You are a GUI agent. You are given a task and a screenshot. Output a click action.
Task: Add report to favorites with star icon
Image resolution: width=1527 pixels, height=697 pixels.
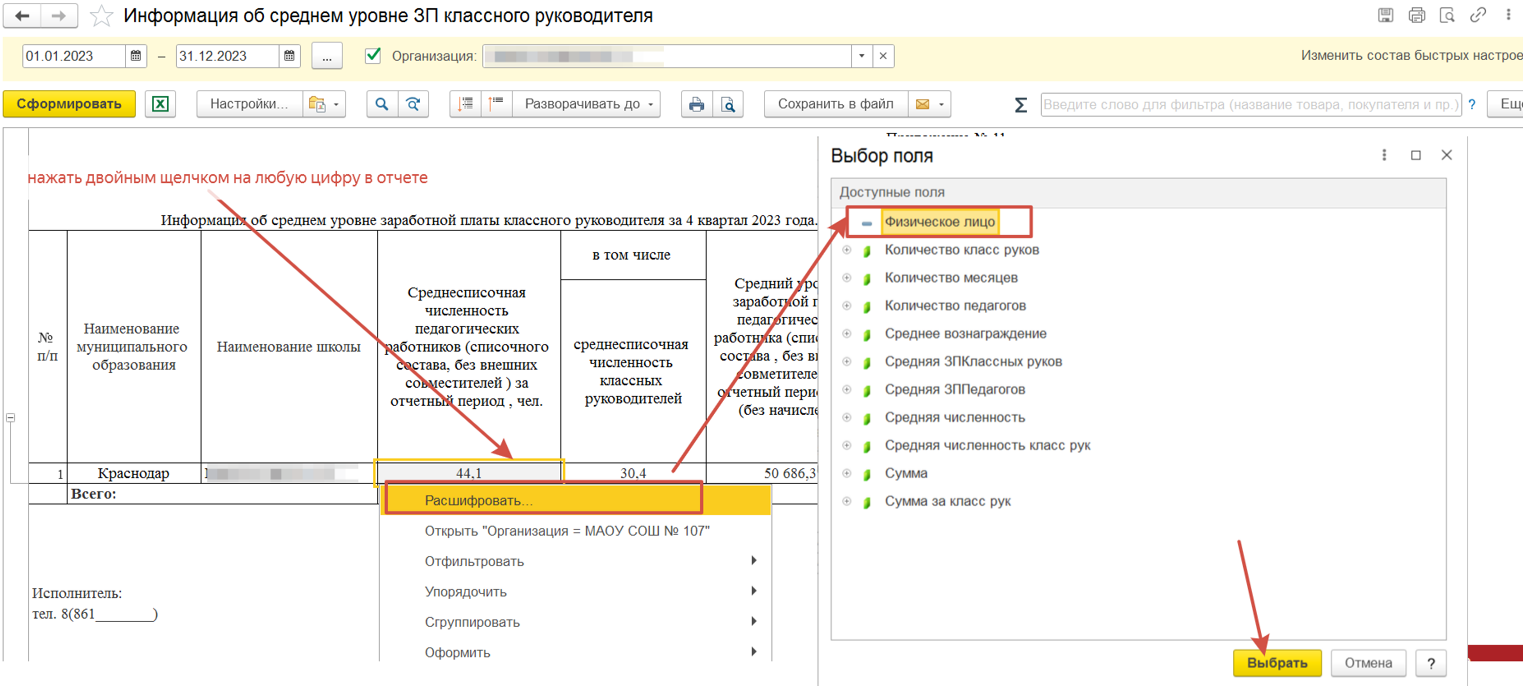[101, 16]
